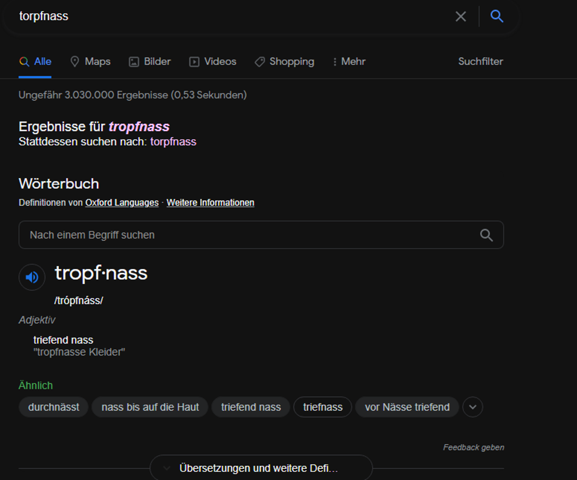Screen dimensions: 577x480
Task: Clear the search query with the X icon
Action: pyautogui.click(x=461, y=16)
